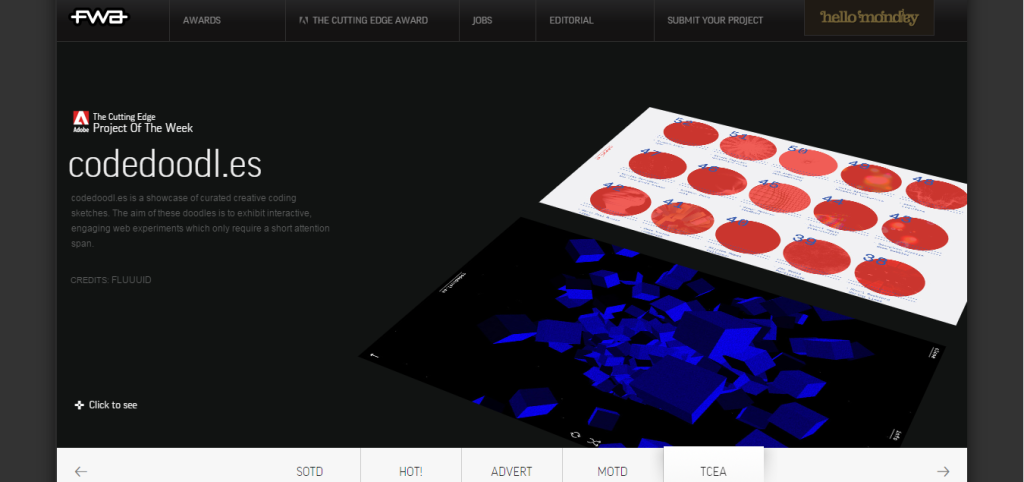The image size is (1024, 482).
Task: Select the active TCEA tab
Action: coord(713,470)
